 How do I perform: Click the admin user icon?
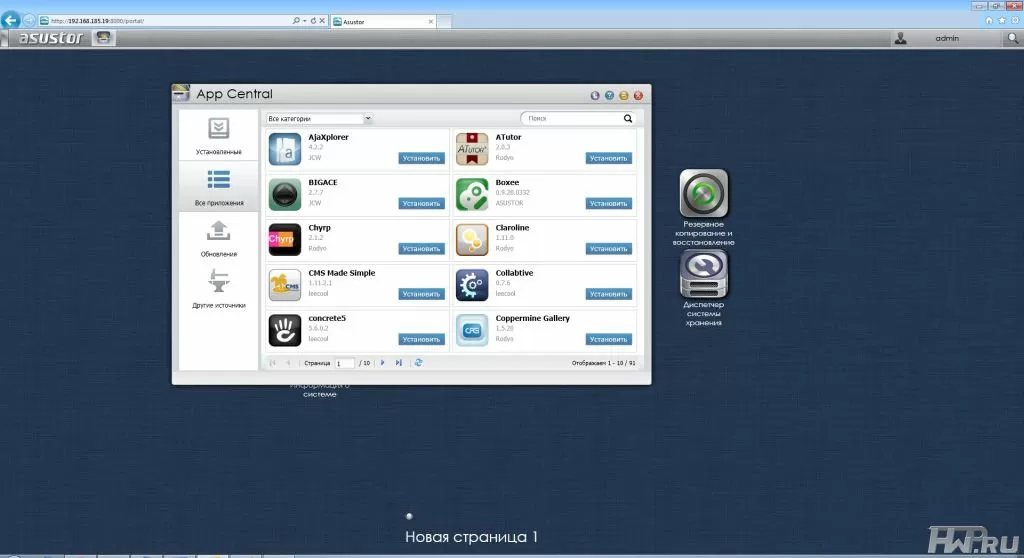click(x=901, y=38)
